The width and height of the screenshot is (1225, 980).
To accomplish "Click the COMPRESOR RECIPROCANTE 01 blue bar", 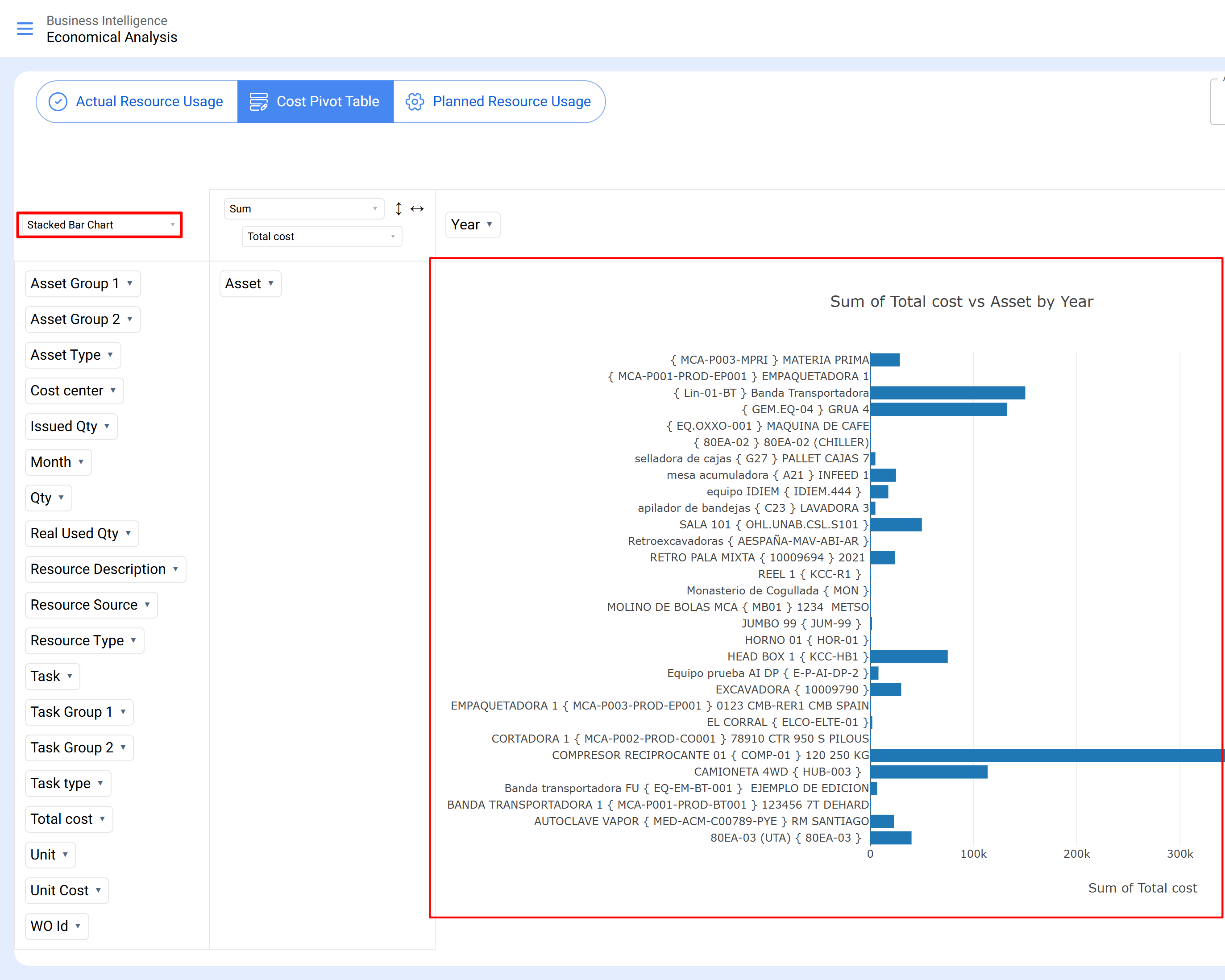I will [1046, 756].
